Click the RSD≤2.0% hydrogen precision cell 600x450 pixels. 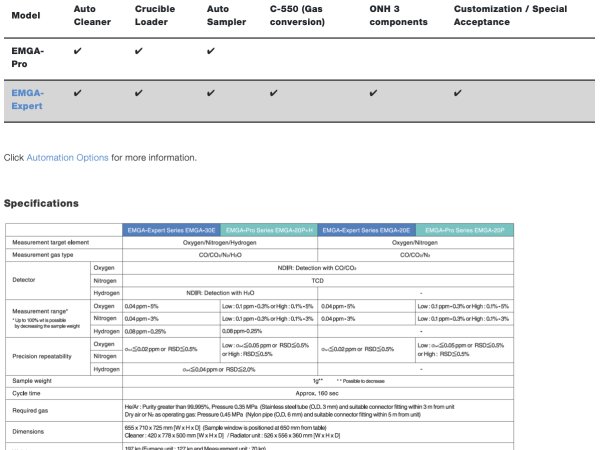tap(220, 370)
